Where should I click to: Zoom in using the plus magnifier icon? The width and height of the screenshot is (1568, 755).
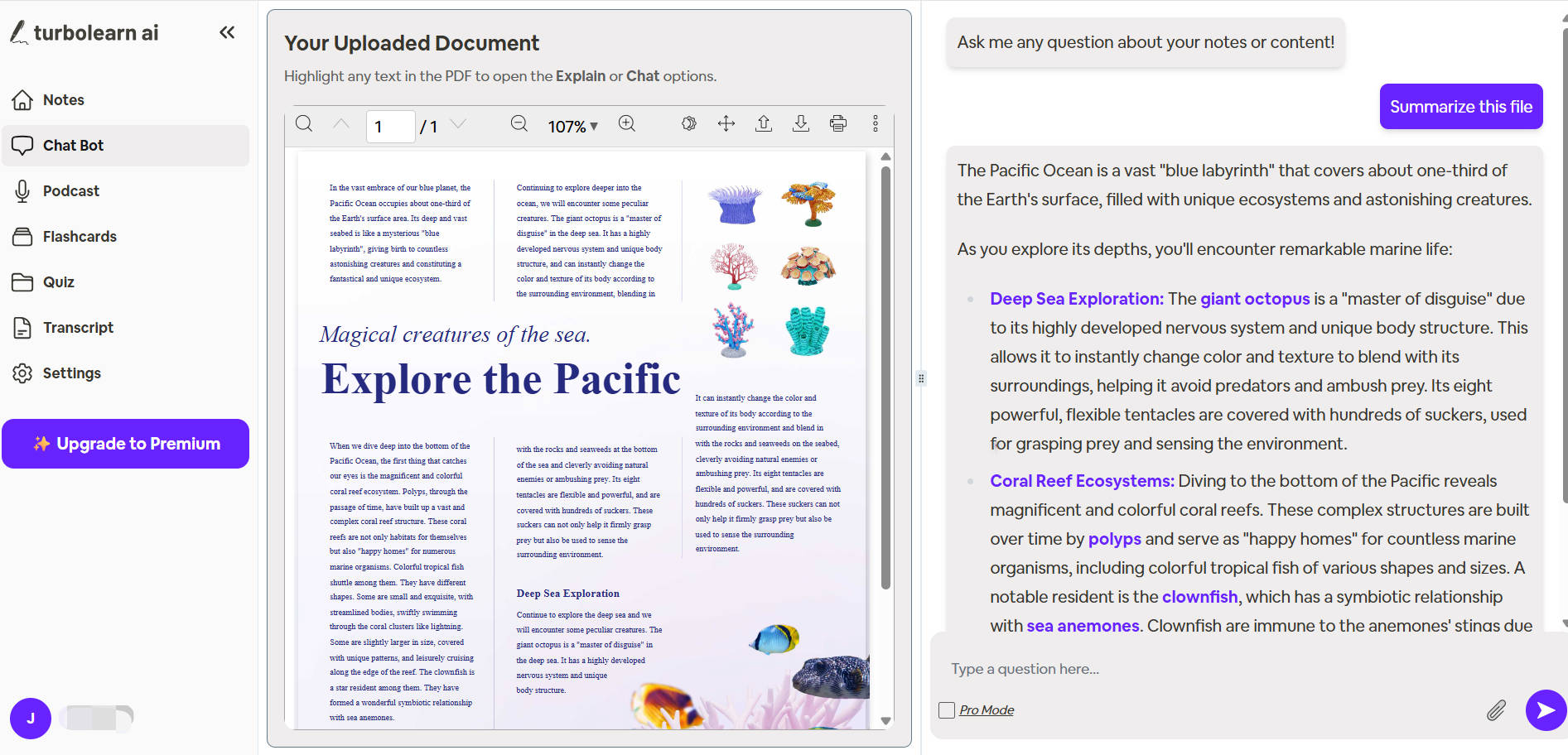click(x=627, y=124)
